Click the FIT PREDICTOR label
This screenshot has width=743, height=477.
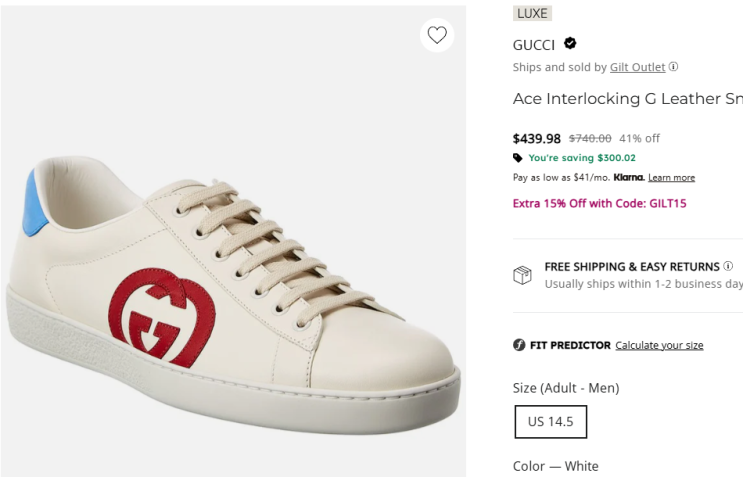(570, 345)
